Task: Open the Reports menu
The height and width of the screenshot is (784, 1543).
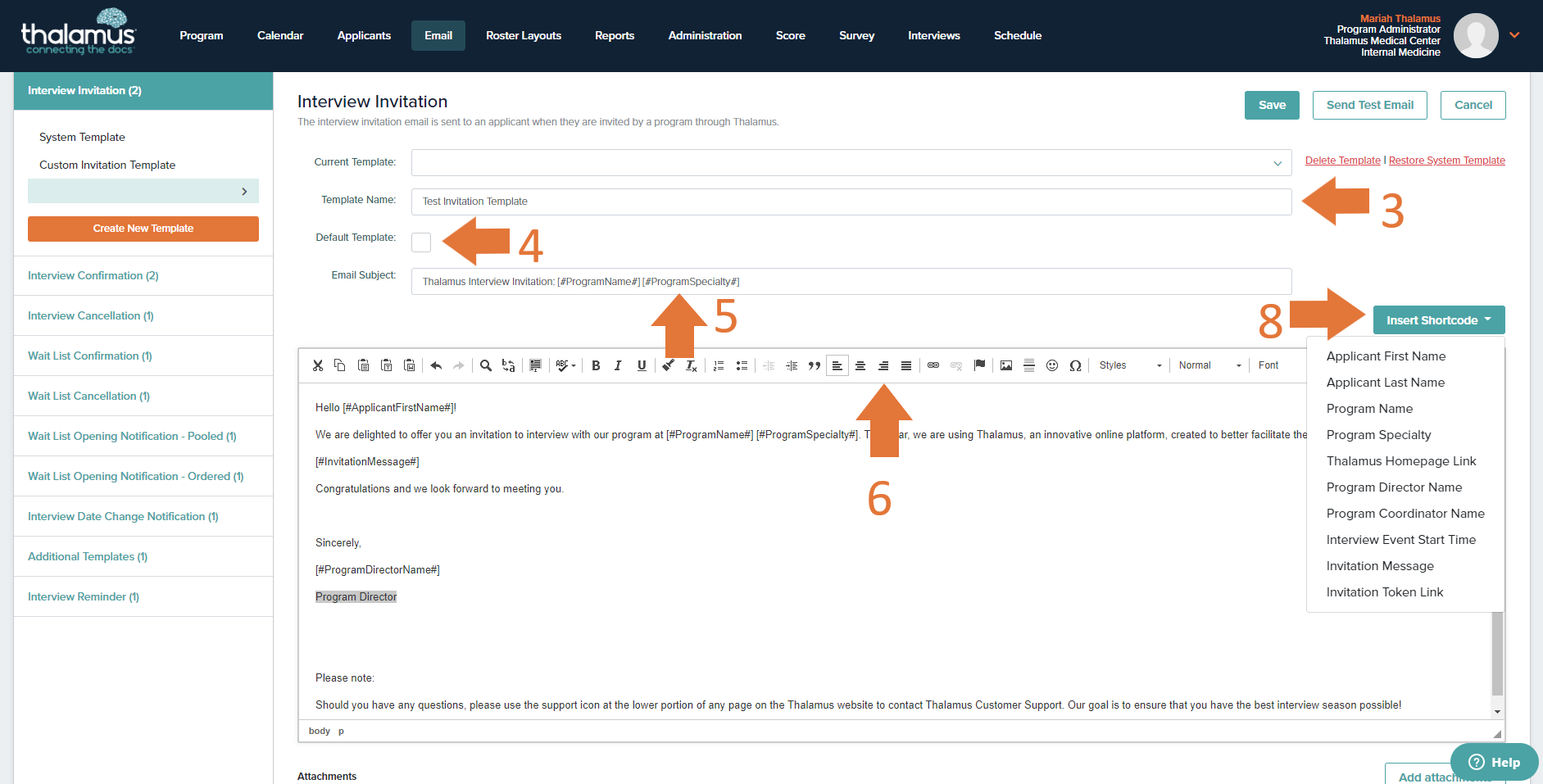Action: tap(615, 35)
